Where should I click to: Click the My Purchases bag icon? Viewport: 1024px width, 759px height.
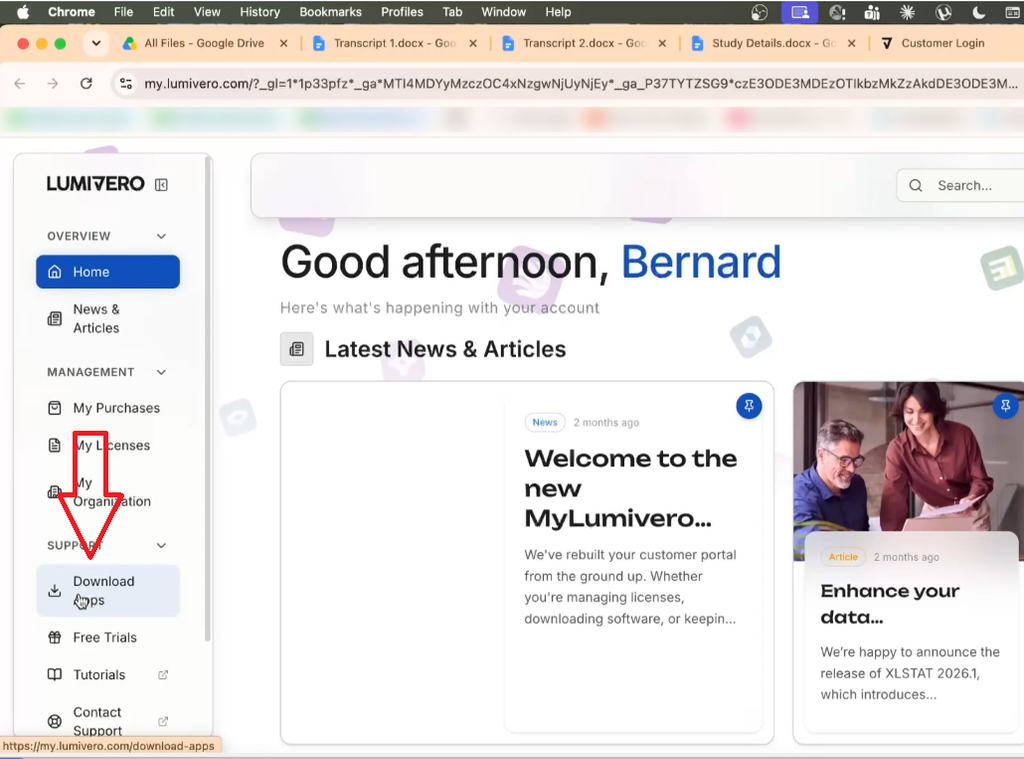55,408
